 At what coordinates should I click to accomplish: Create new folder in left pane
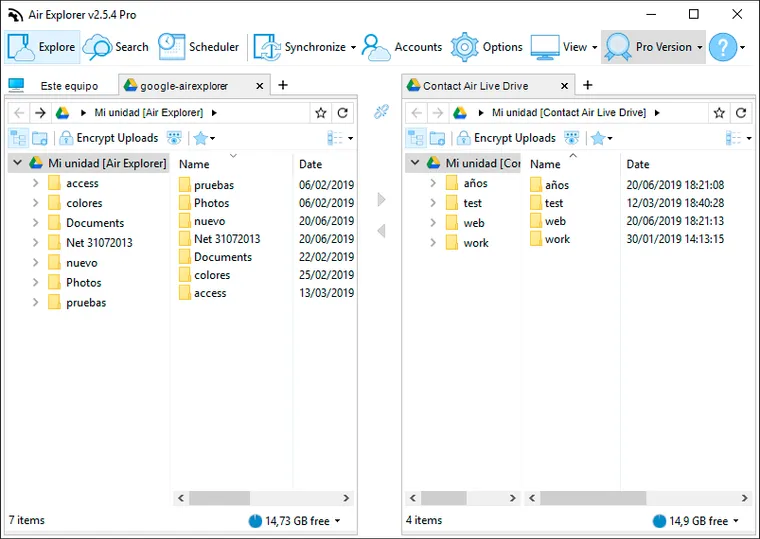40,138
